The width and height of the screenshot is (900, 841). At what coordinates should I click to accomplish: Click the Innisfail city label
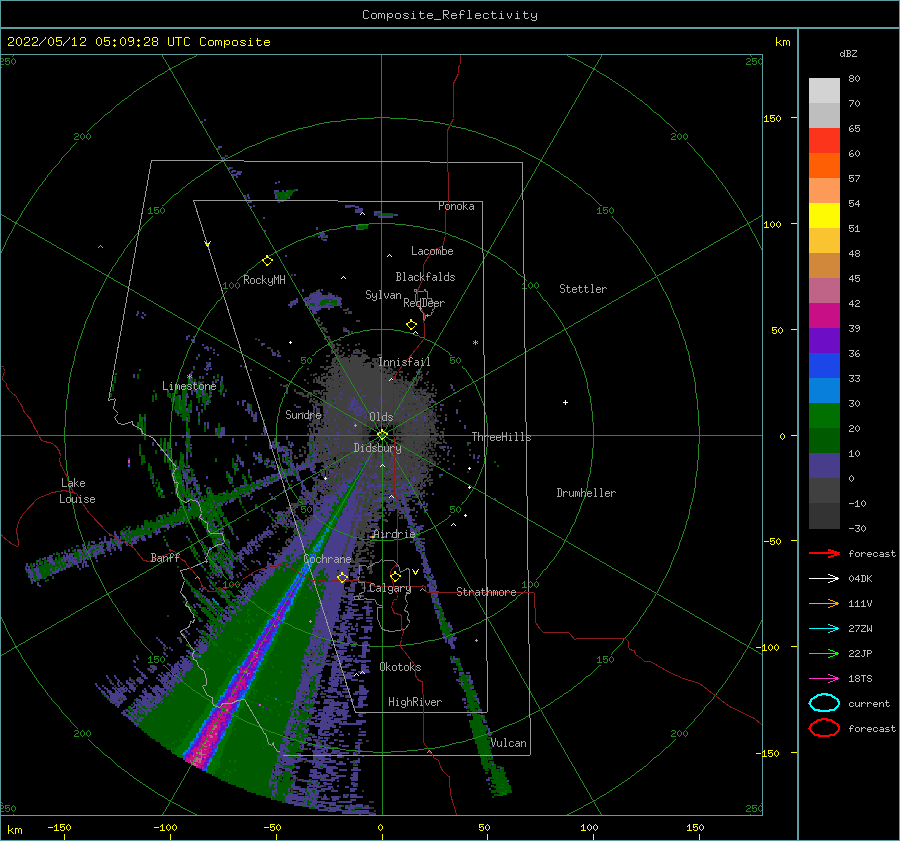click(405, 362)
